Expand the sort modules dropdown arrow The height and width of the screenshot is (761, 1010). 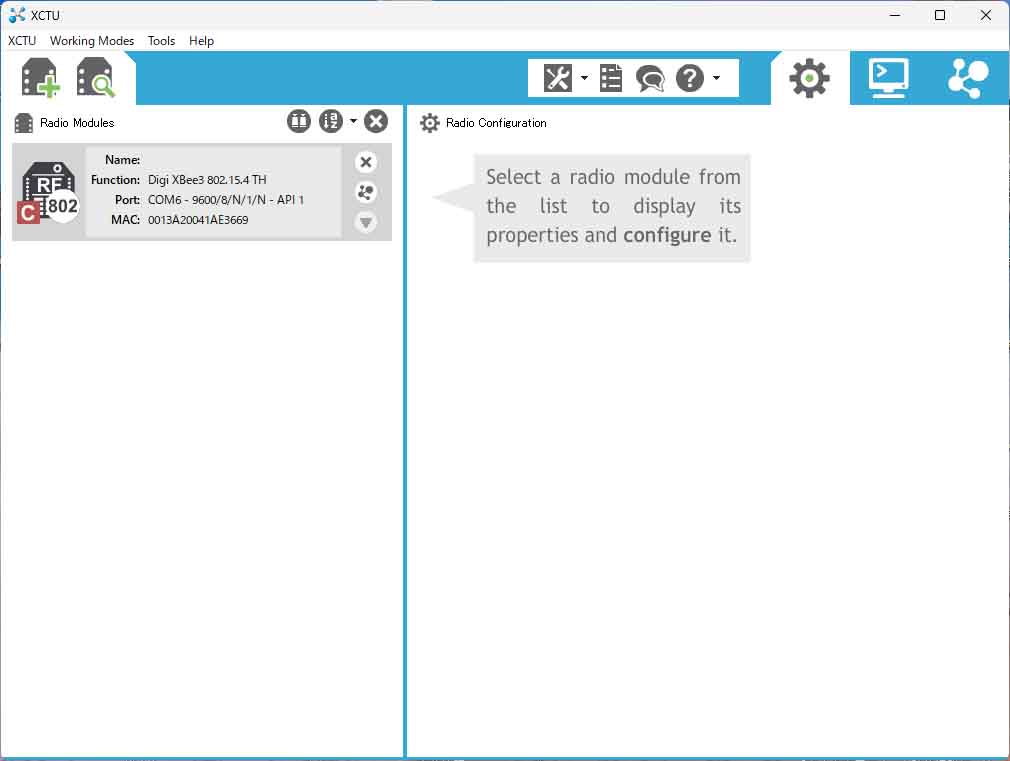[x=353, y=120]
